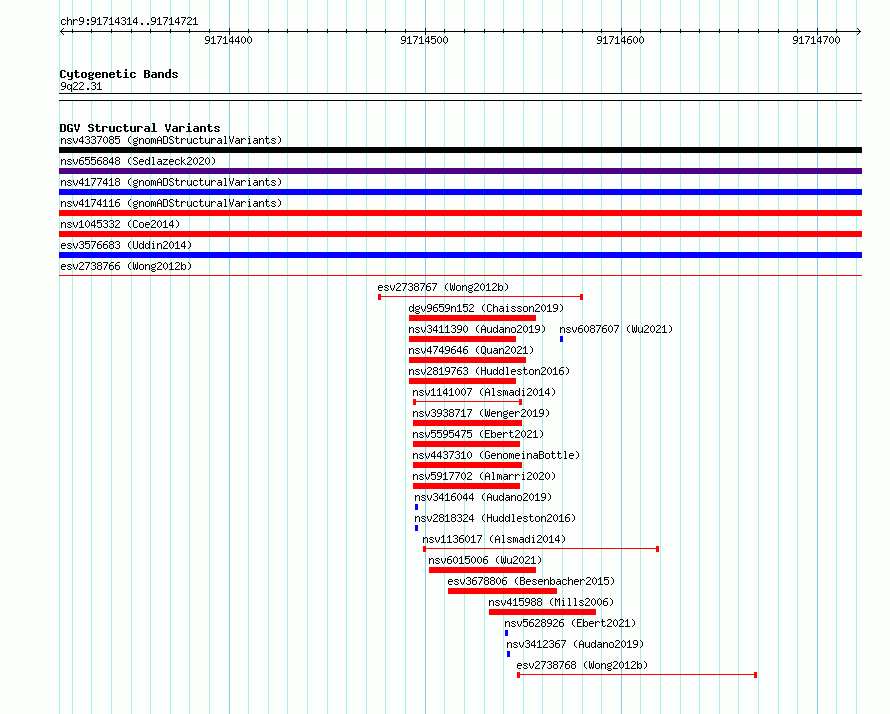
Task: Click ruler position 91714700
Action: (816, 40)
